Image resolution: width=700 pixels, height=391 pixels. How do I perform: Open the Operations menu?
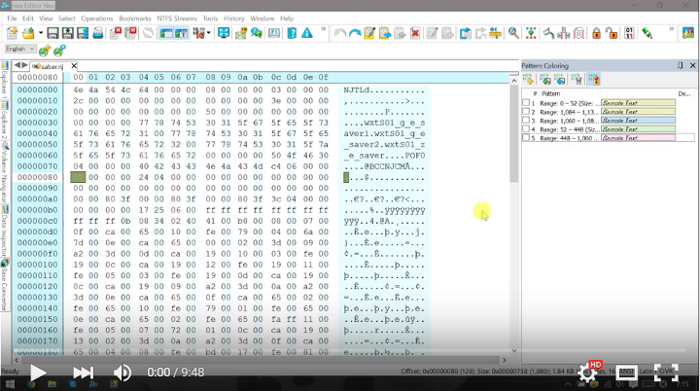coord(97,18)
